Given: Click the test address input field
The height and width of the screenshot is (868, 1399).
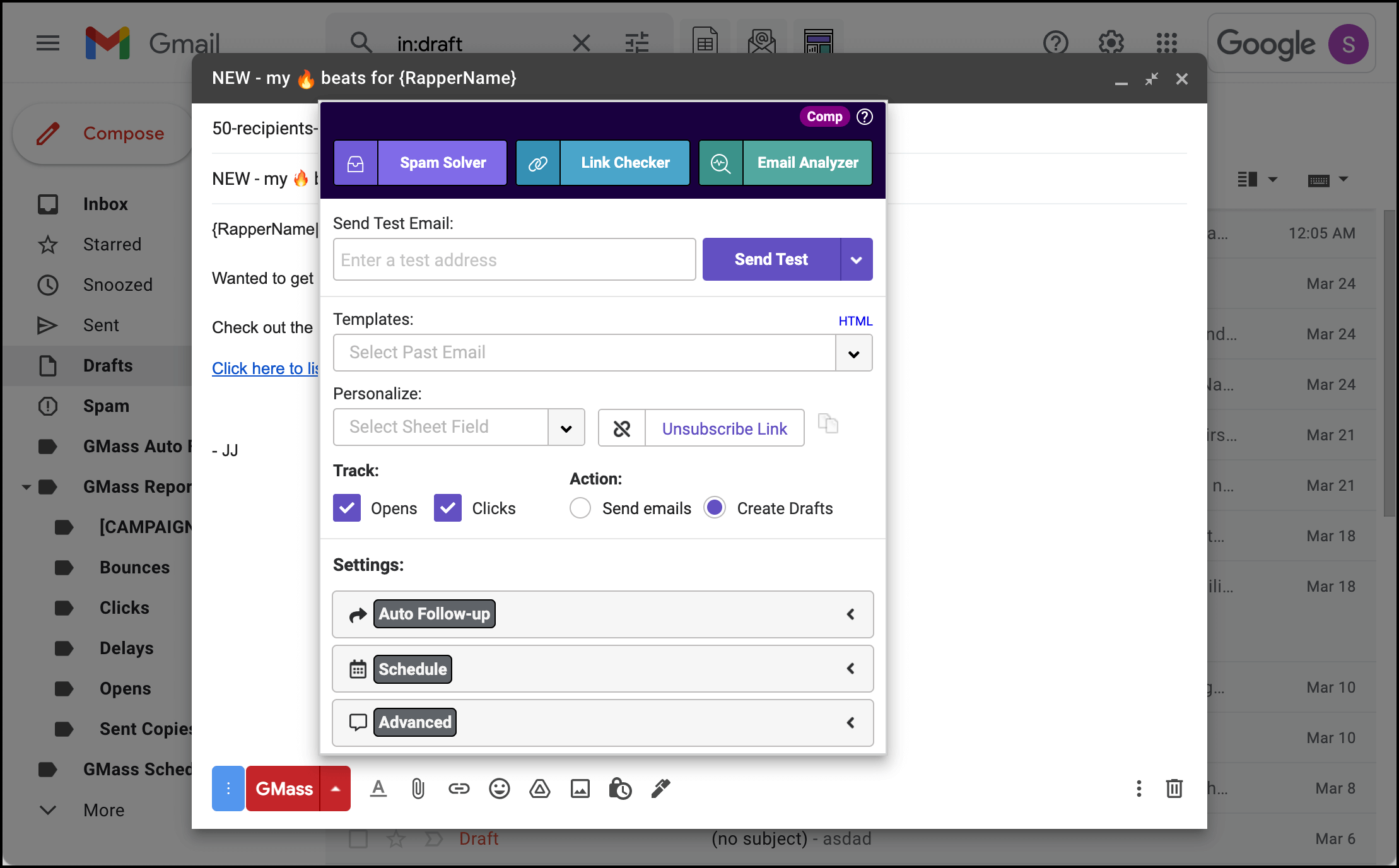Looking at the screenshot, I should tap(514, 259).
